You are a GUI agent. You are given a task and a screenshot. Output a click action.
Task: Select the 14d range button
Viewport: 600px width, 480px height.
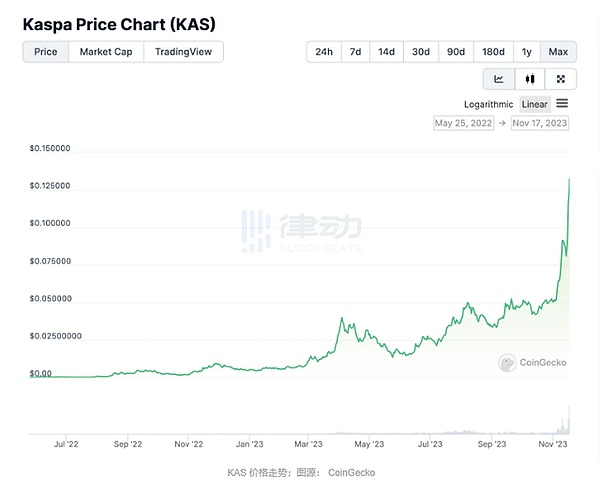pos(386,52)
